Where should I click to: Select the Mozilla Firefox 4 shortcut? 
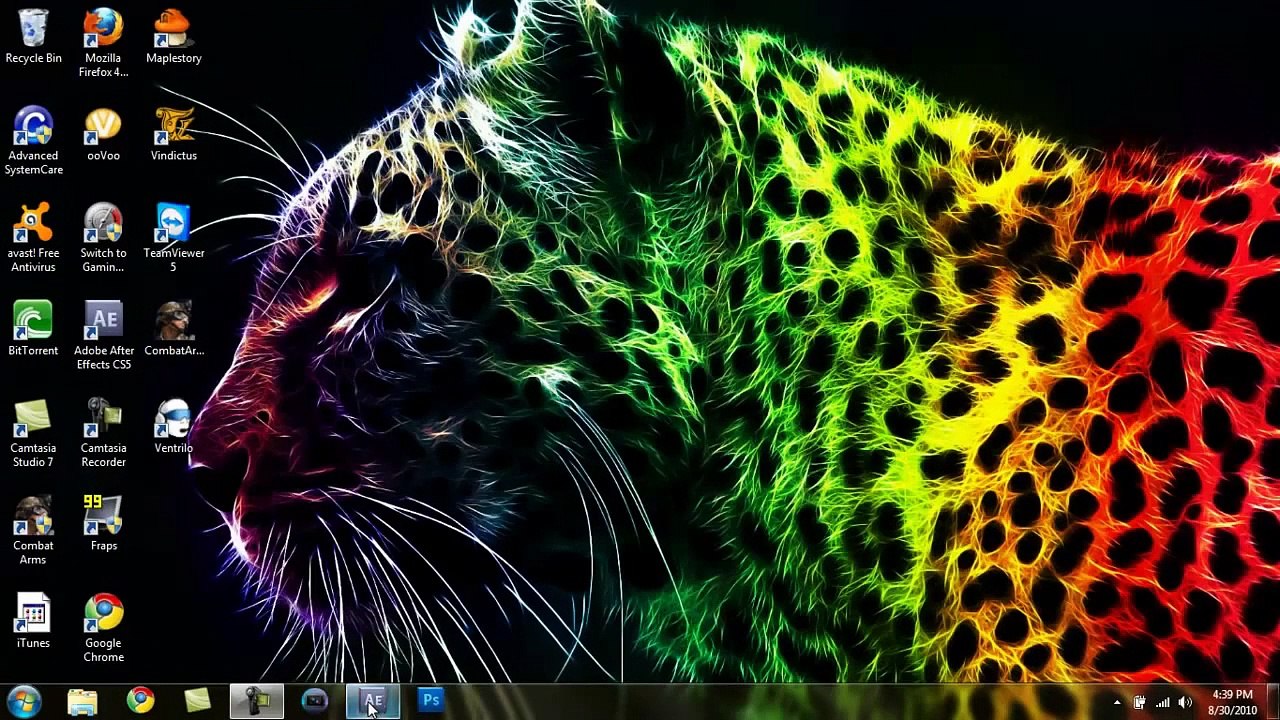click(x=103, y=44)
